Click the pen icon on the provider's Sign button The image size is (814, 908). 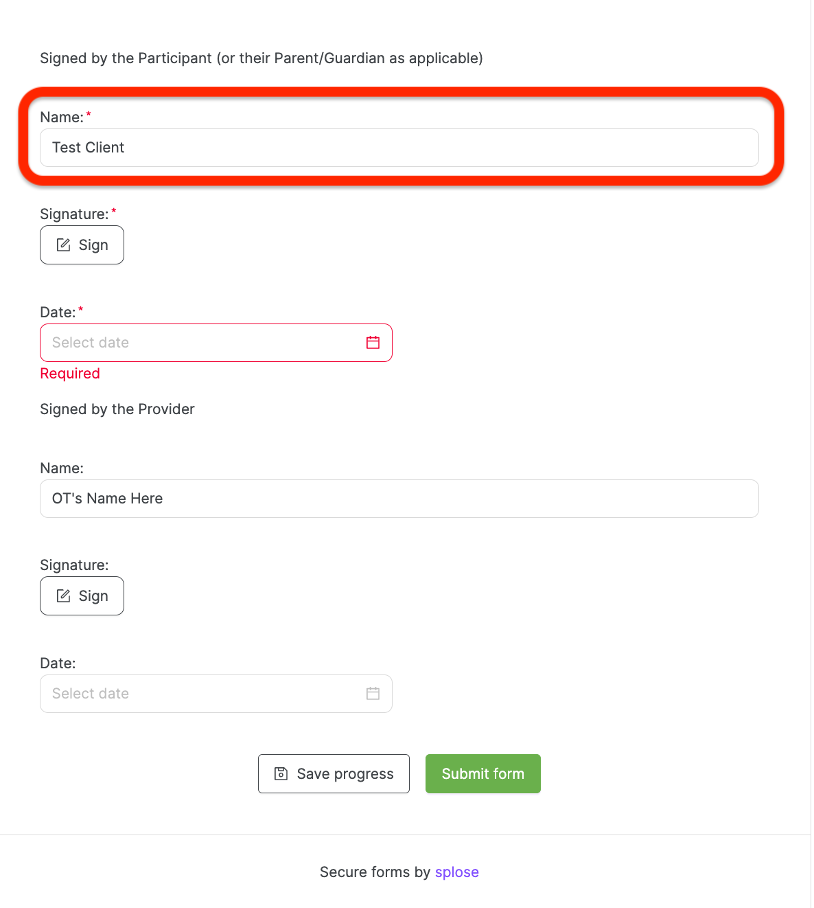click(64, 596)
